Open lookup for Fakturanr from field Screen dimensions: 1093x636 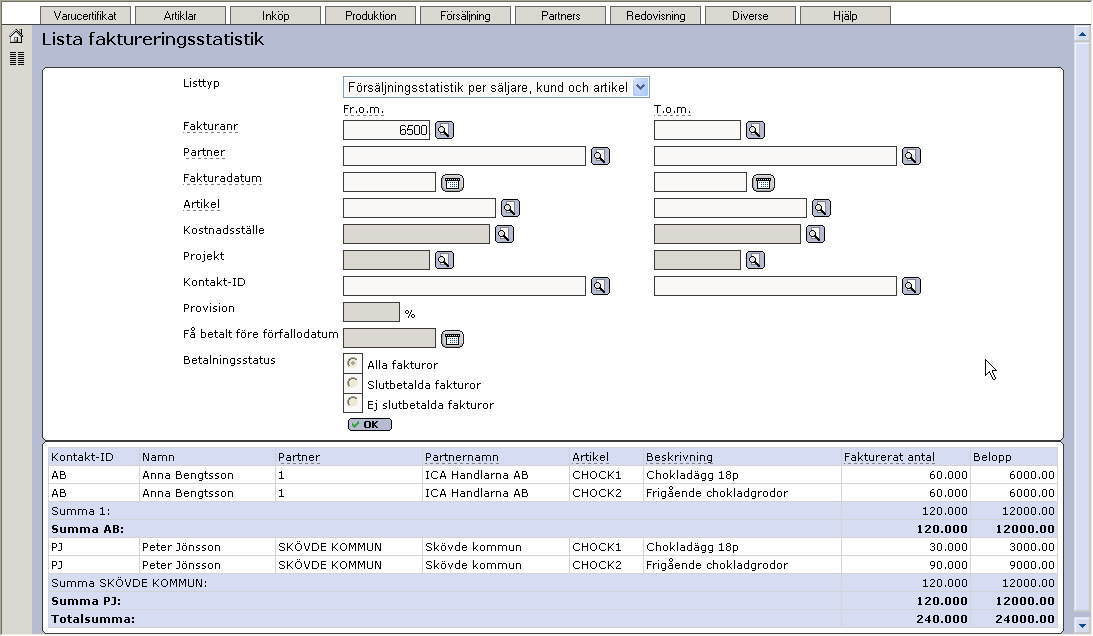(x=444, y=130)
